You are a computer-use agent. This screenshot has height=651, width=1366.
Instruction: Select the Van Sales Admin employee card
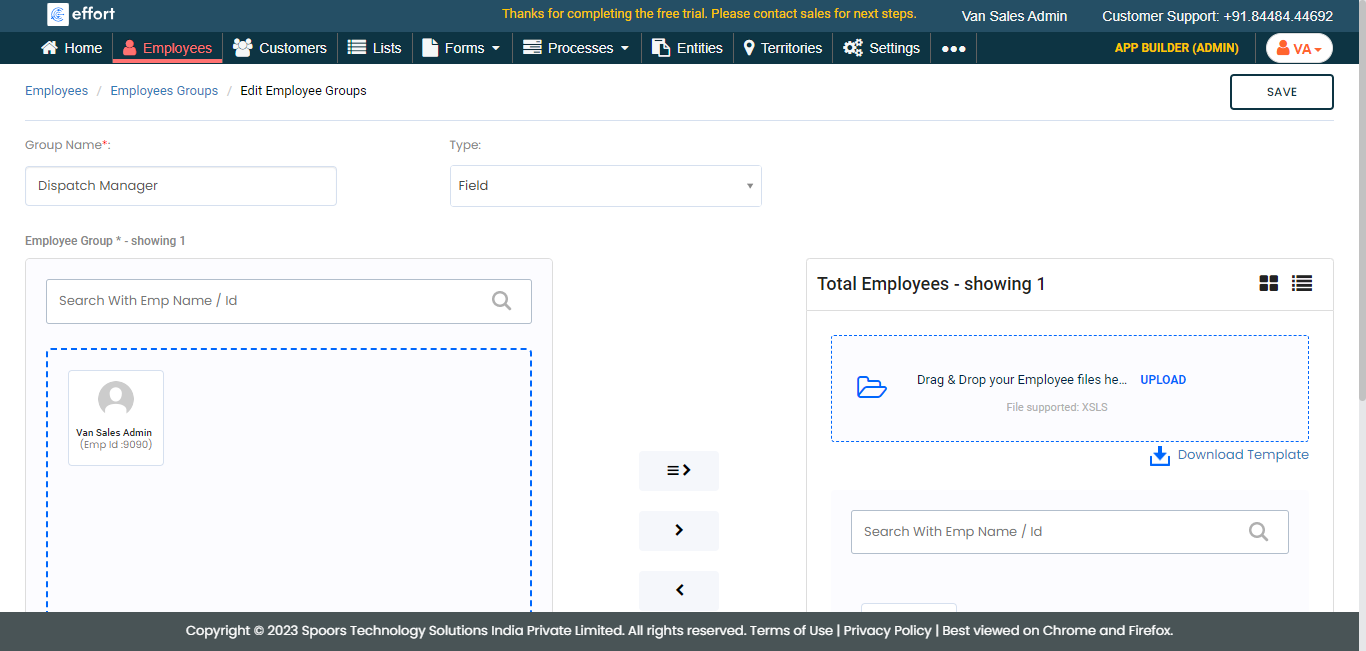click(x=116, y=417)
